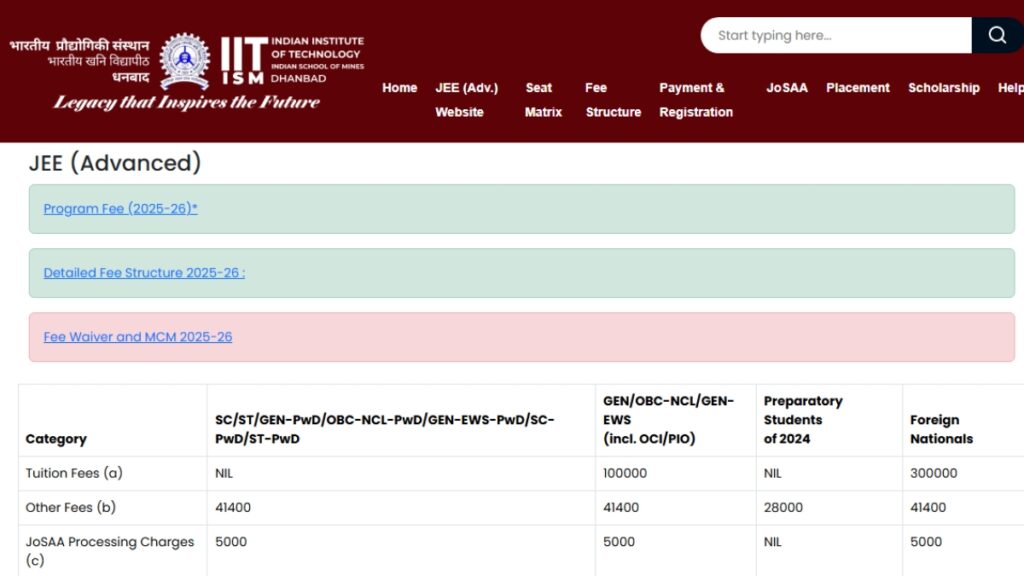Click the 'Legacy that Inspires the Future' tagline graphic

185,103
